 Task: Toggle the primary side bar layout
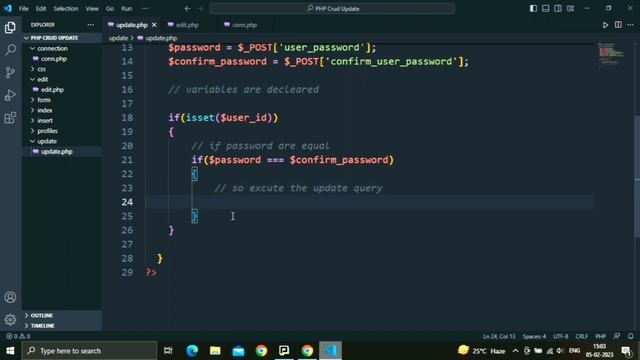(533, 8)
